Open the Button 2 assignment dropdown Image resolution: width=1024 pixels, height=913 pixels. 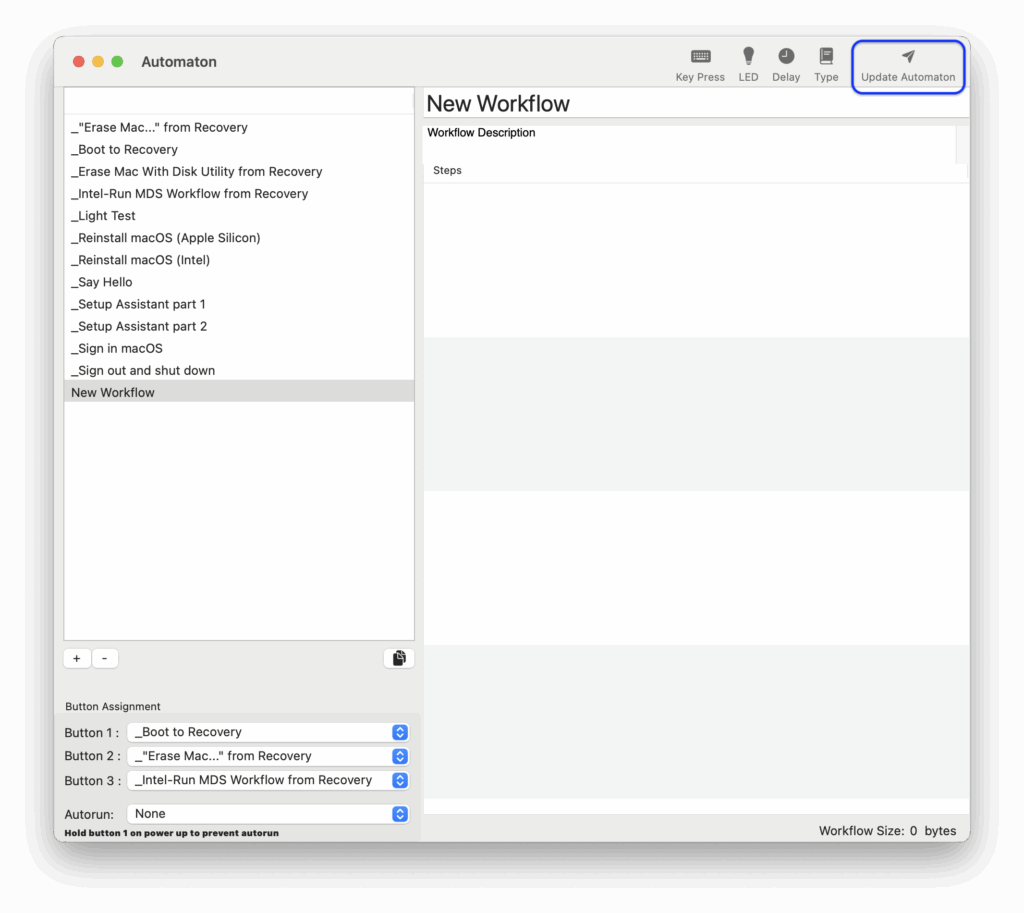268,756
